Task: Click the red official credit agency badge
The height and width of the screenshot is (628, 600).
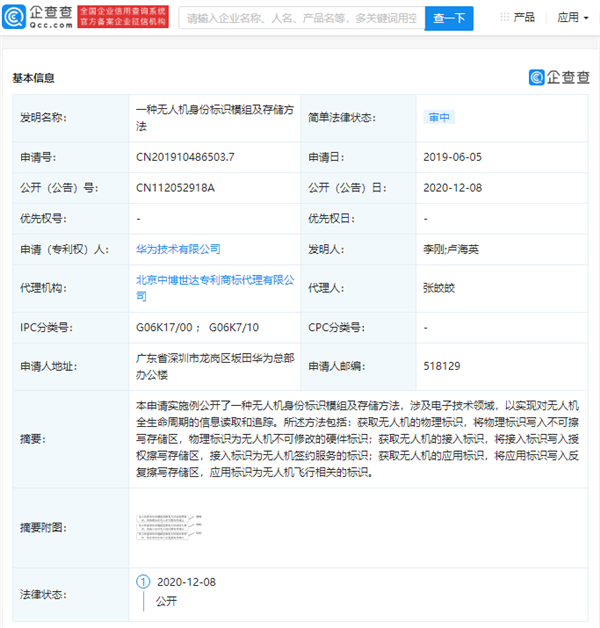Action: [x=123, y=17]
